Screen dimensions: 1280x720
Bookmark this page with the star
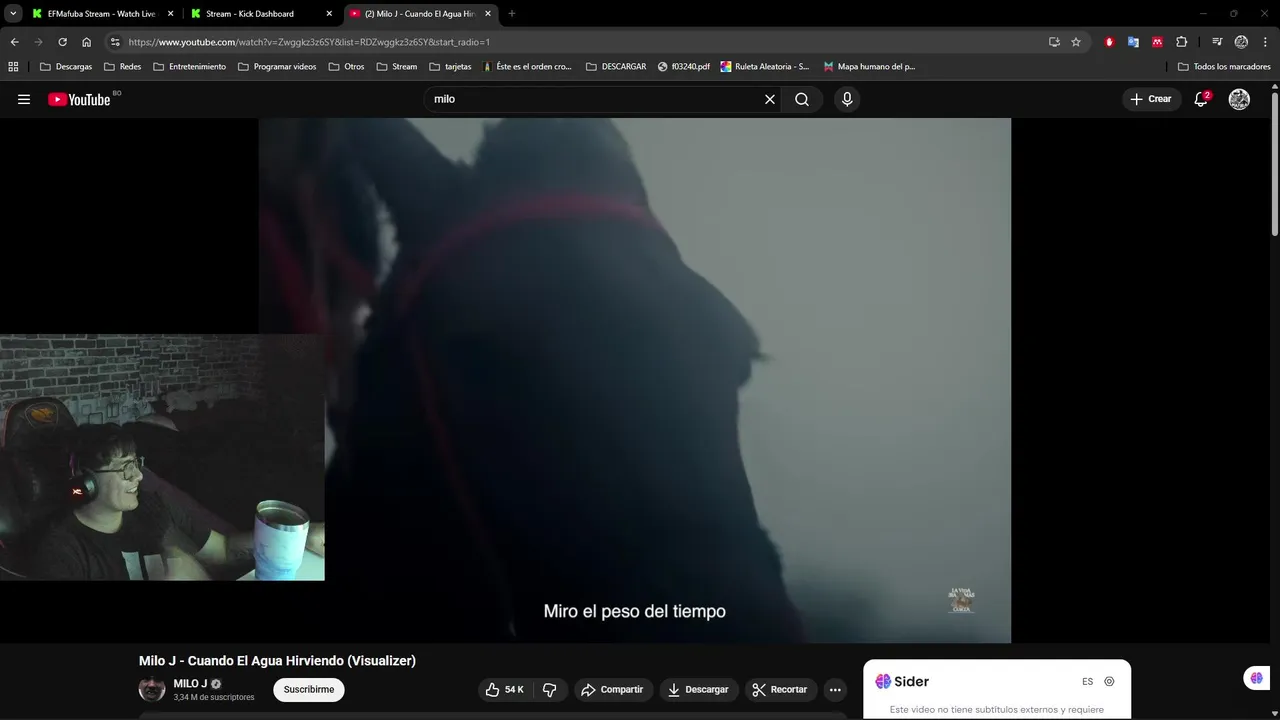coord(1076,42)
